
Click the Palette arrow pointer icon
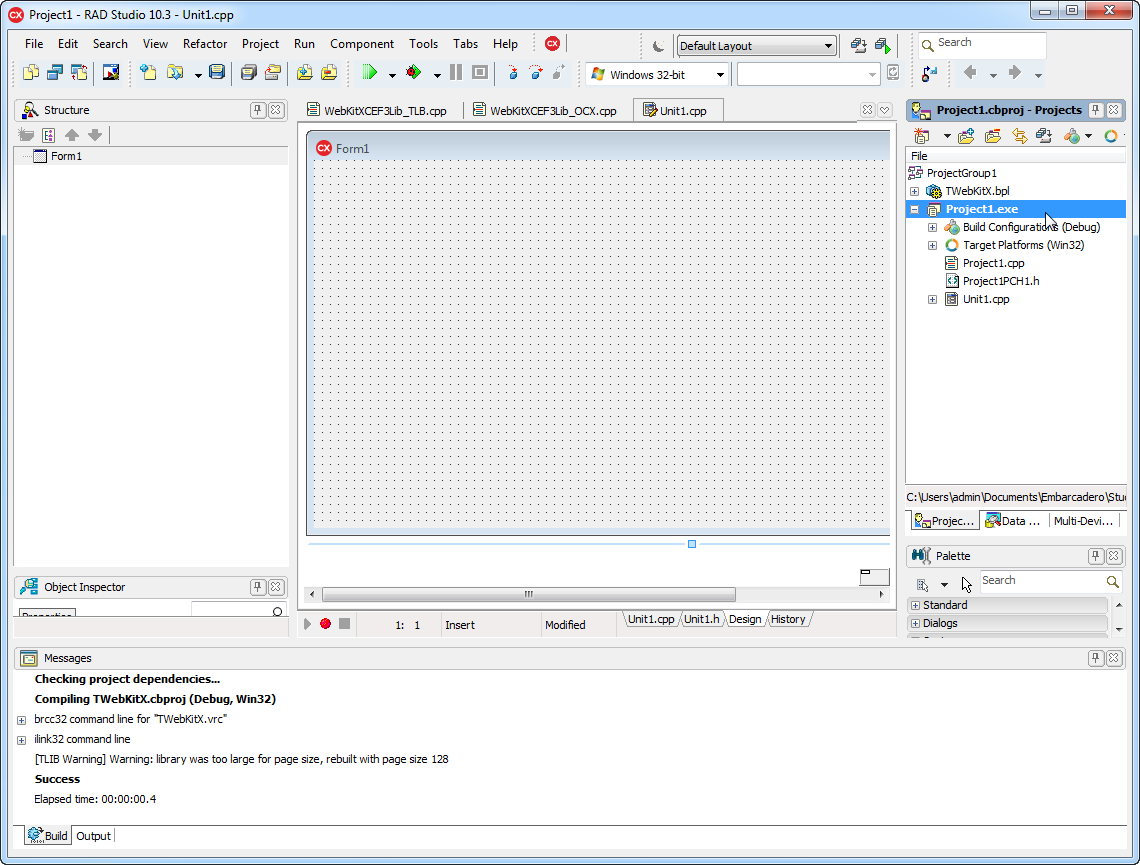tap(966, 584)
